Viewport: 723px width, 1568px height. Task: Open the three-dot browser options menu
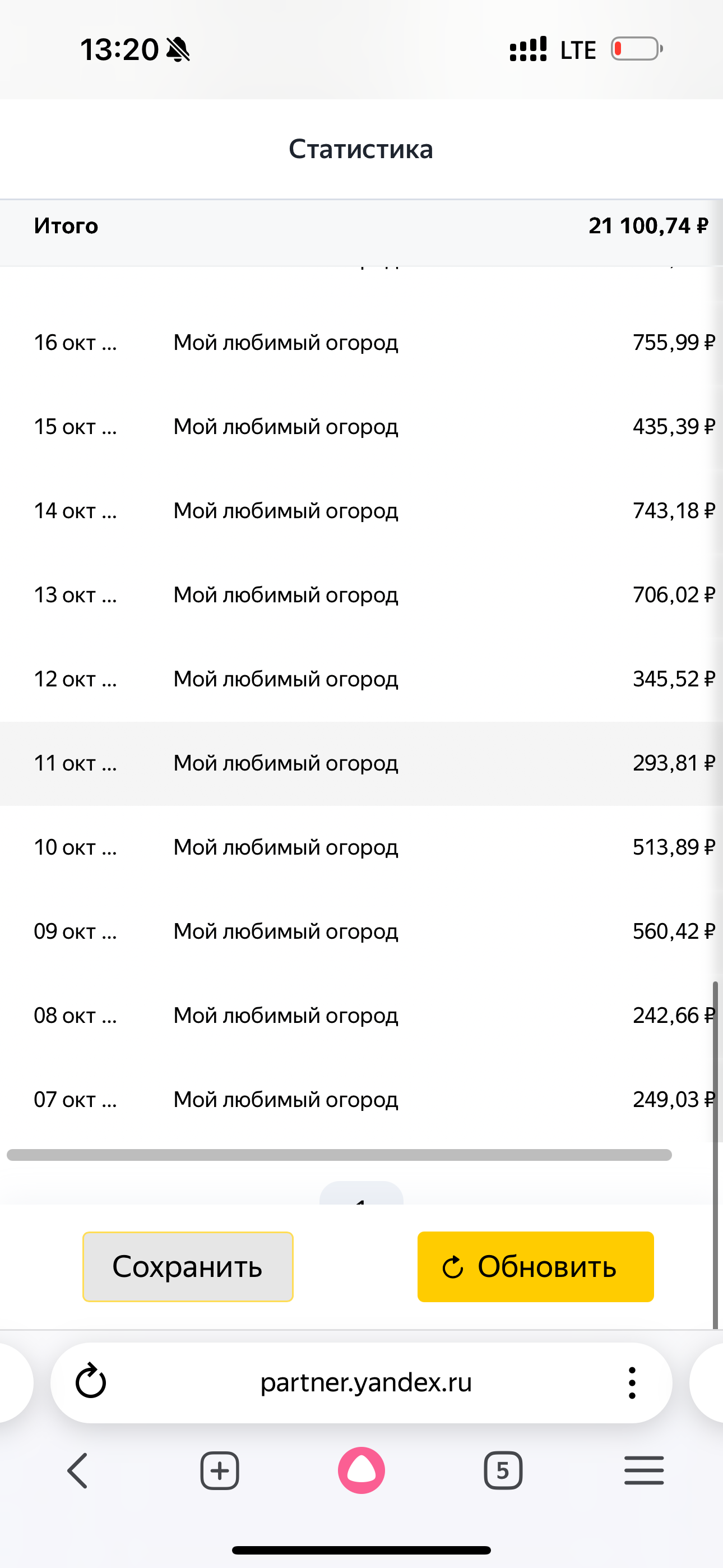pos(632,1382)
